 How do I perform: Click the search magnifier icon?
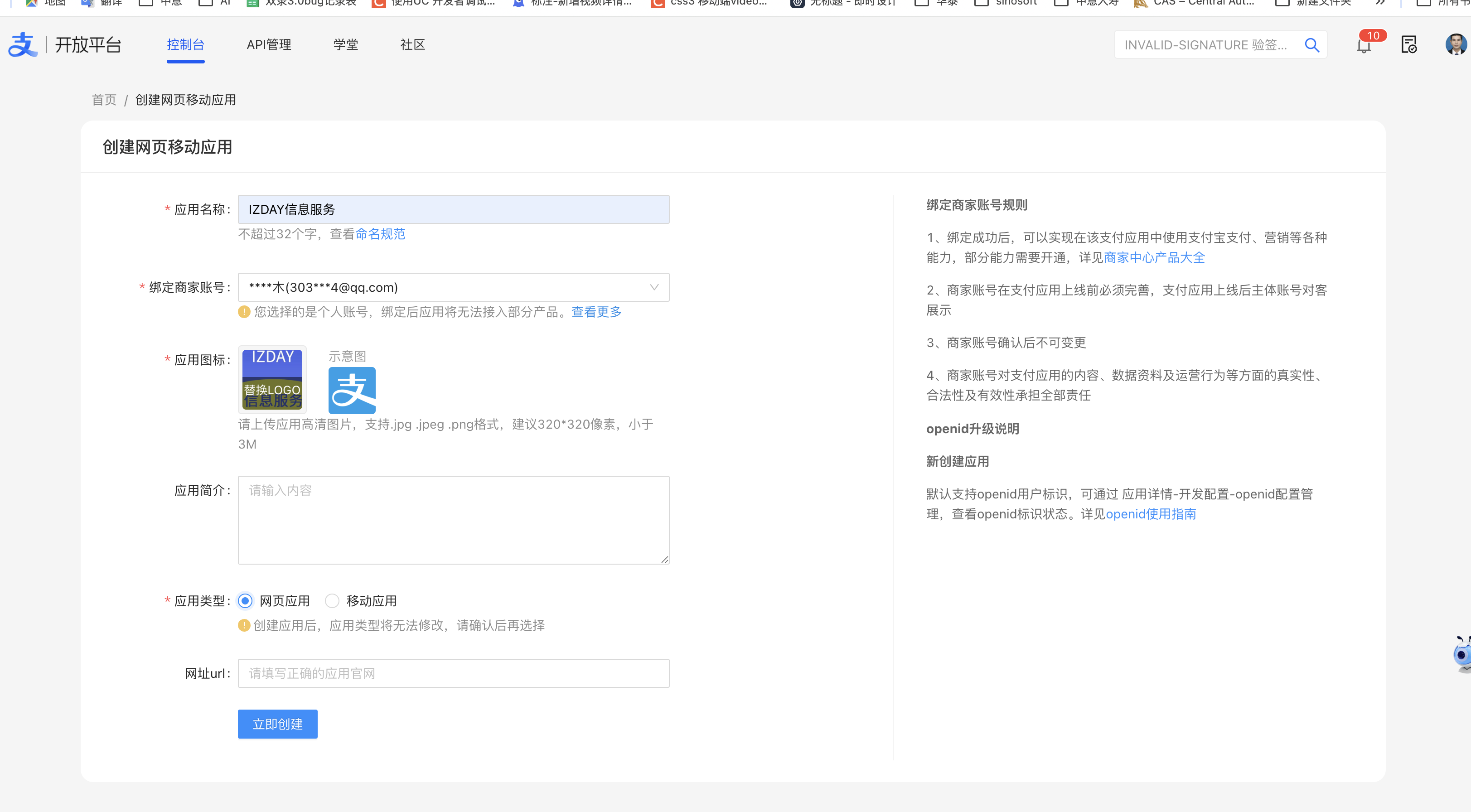(x=1311, y=44)
